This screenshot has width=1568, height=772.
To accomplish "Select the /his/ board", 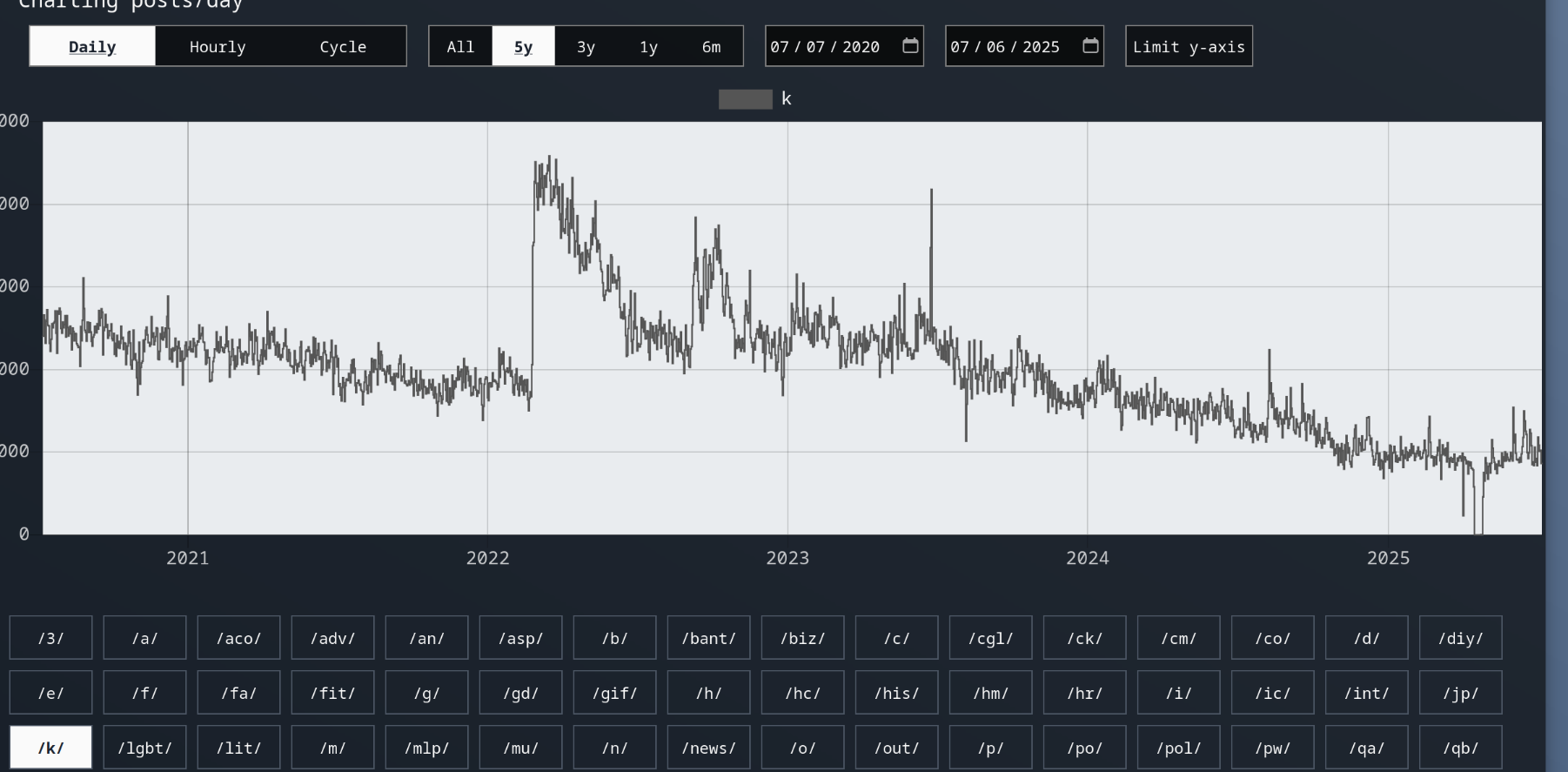I will 896,693.
